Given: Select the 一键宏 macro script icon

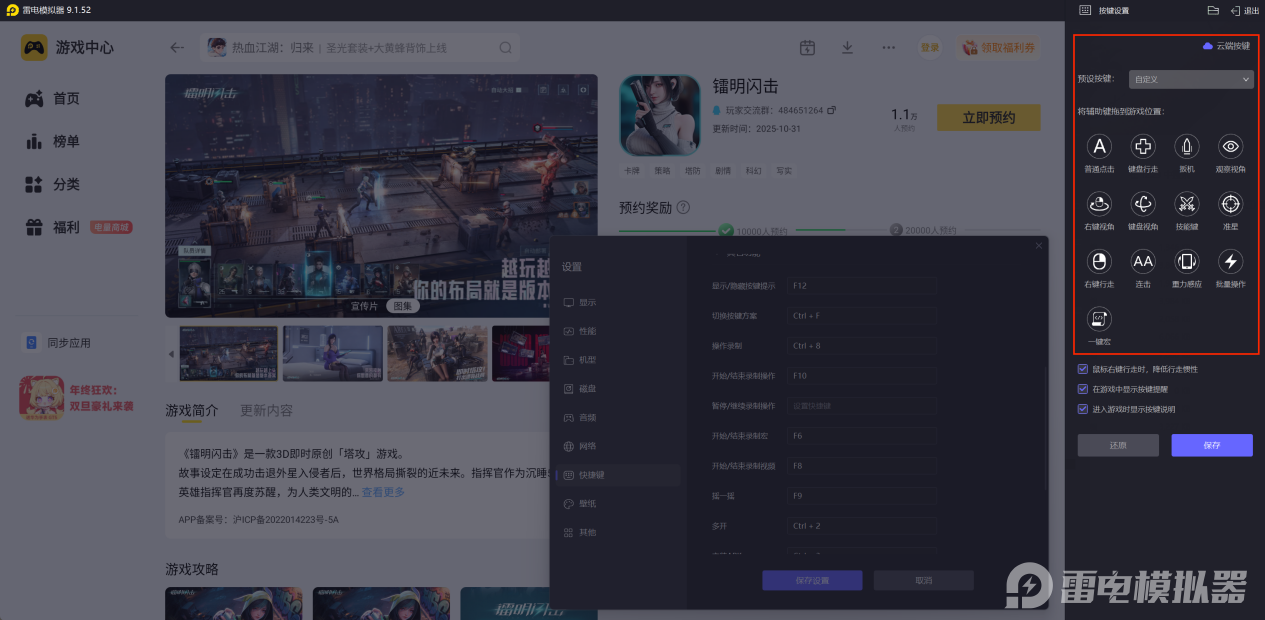Looking at the screenshot, I should click(1099, 319).
